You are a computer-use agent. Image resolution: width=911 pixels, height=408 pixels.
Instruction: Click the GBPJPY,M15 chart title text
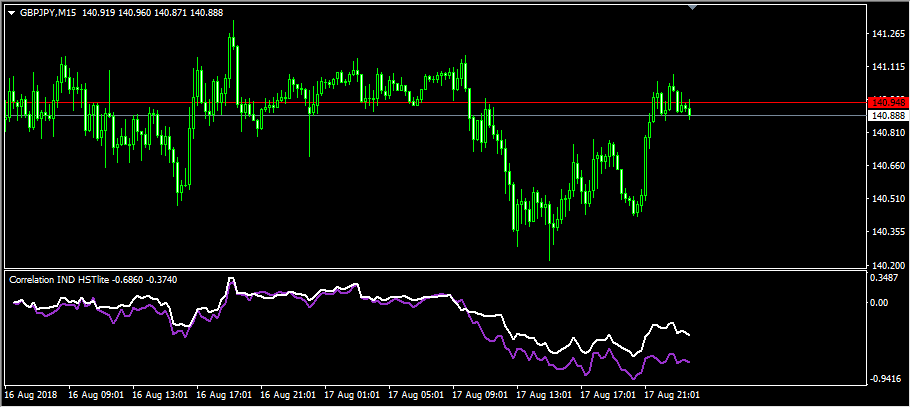(x=48, y=12)
